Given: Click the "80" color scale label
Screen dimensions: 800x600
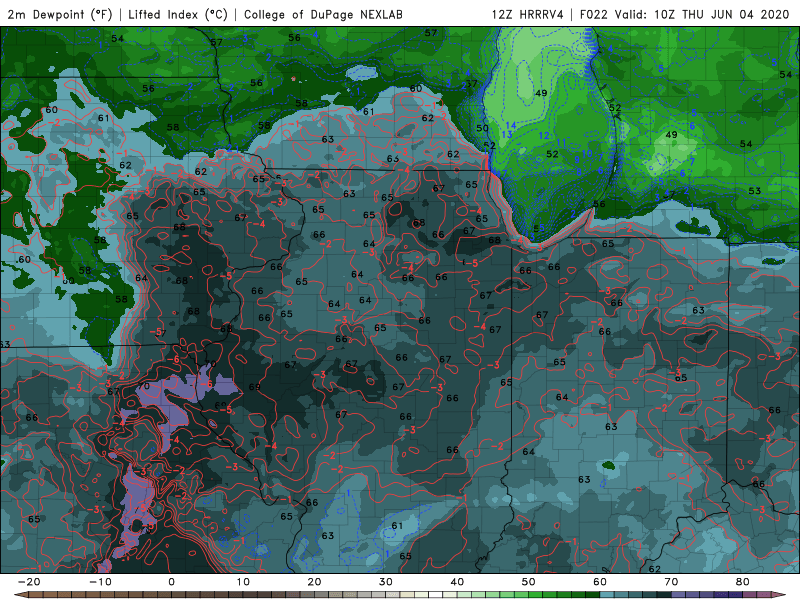Looking at the screenshot, I should (743, 582).
